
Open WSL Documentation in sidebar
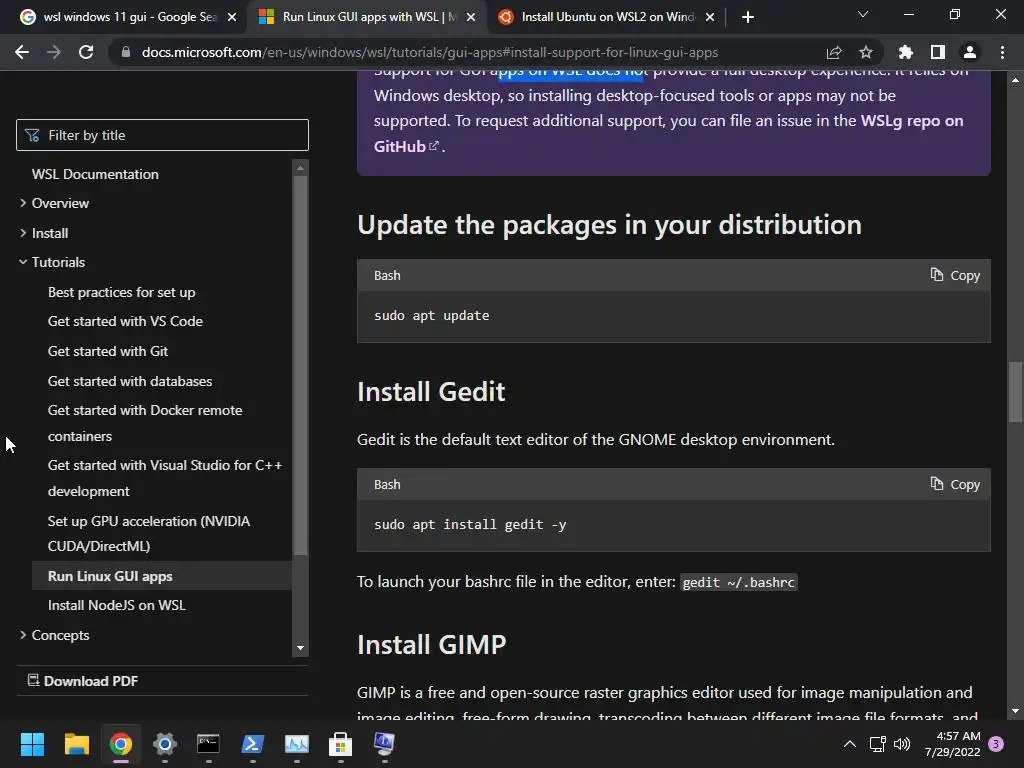tap(95, 174)
